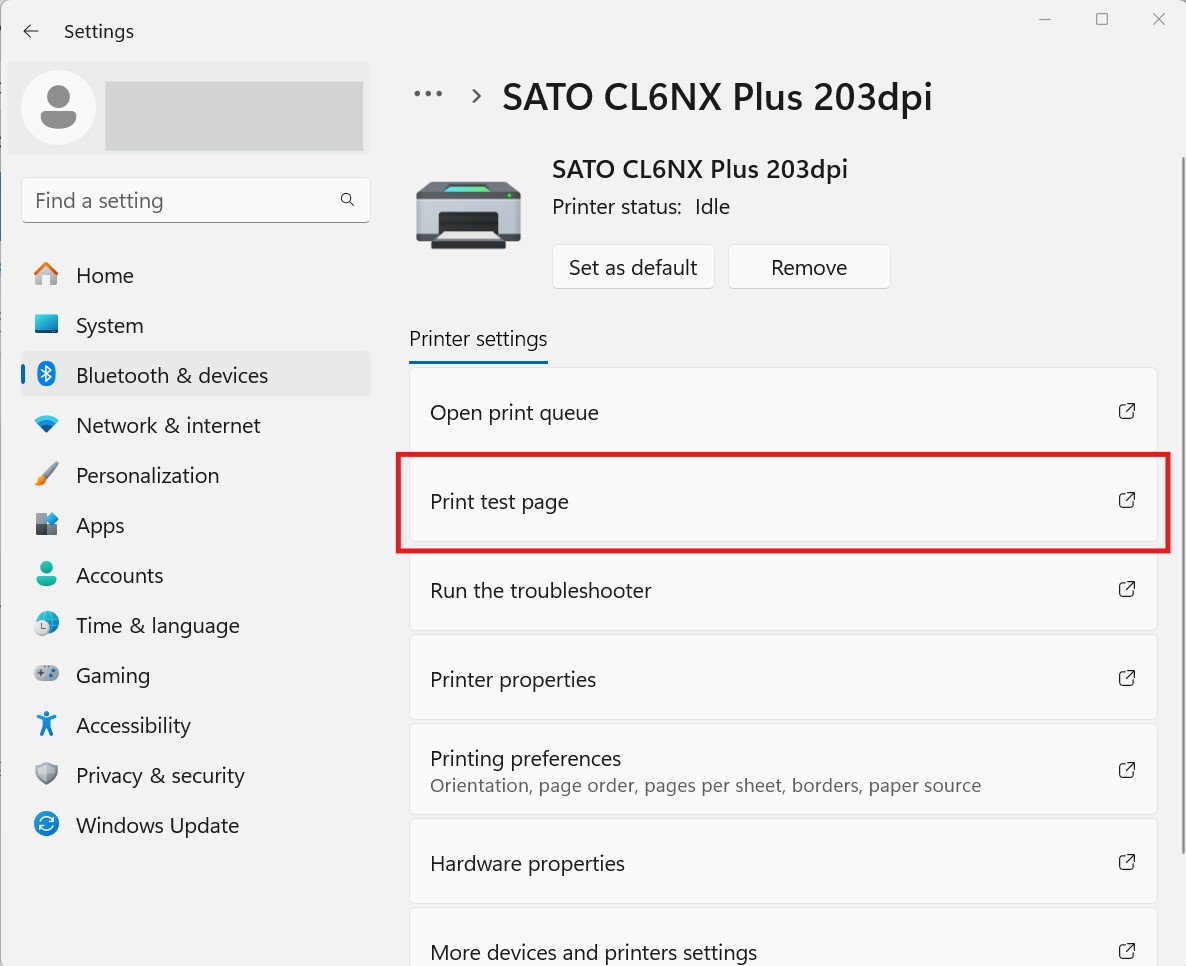Open the breadcrumb overflow ellipsis menu

click(x=428, y=94)
